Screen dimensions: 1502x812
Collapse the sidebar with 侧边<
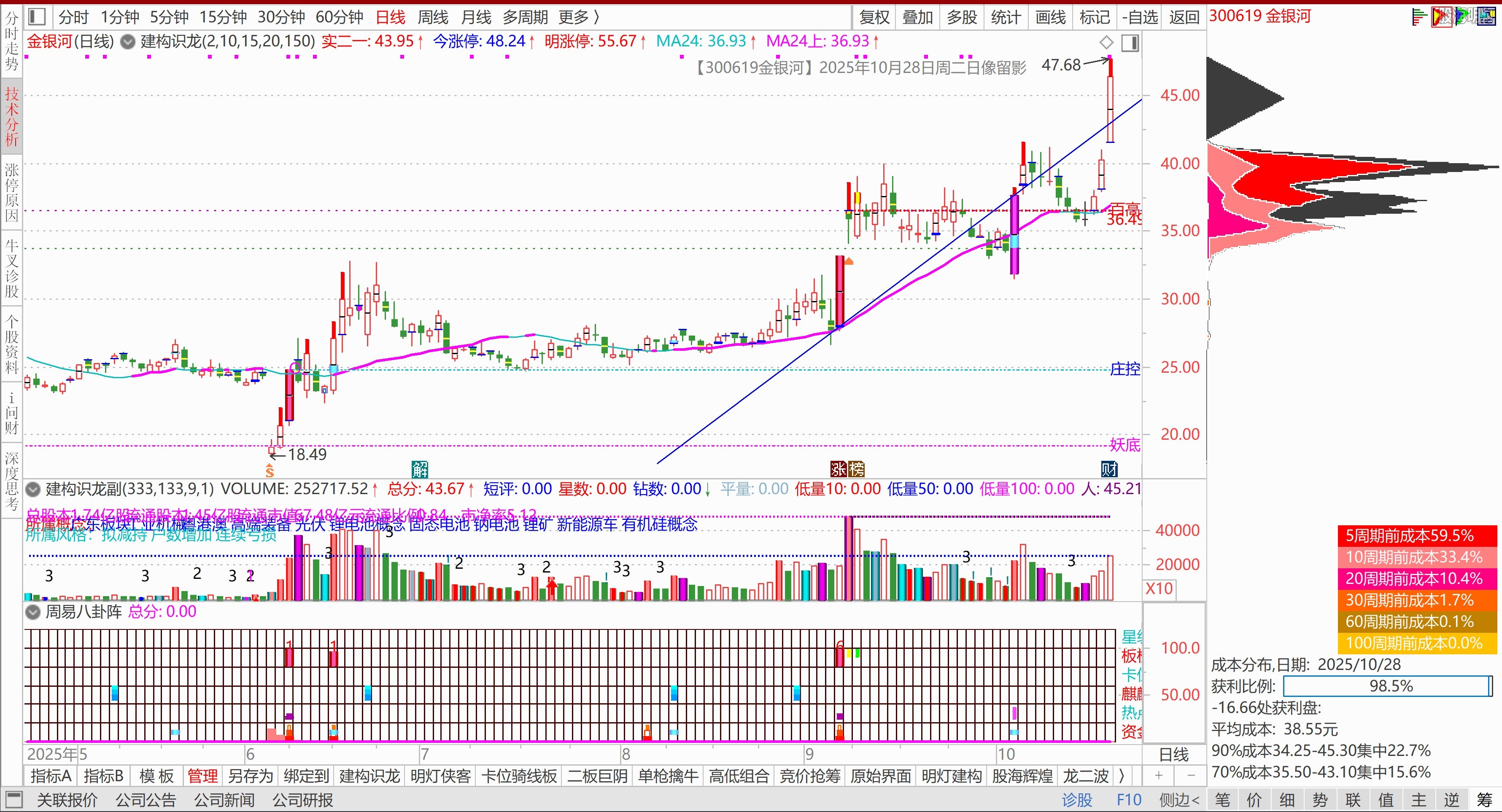[x=1179, y=800]
